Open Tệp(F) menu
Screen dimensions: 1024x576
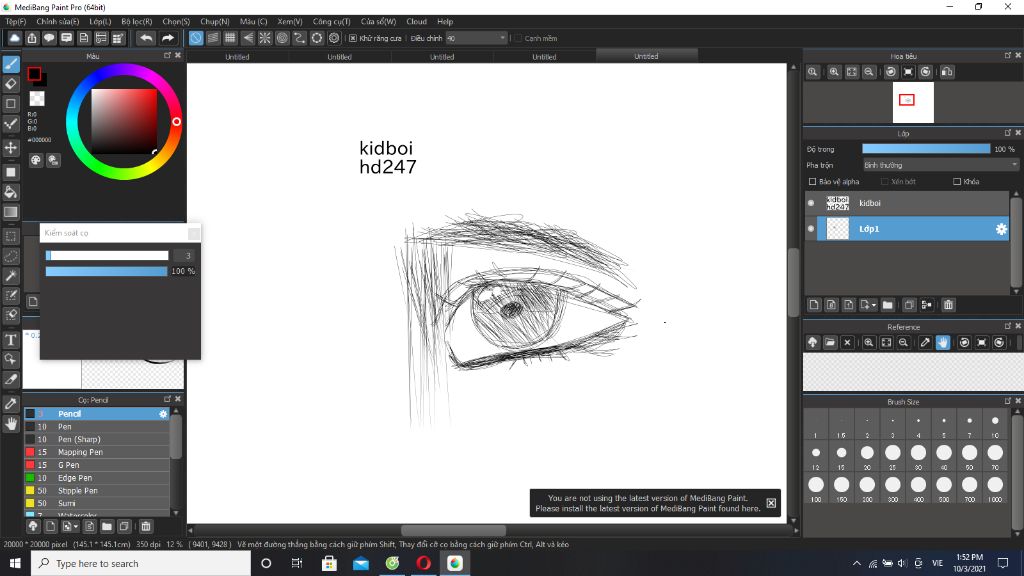pos(16,22)
